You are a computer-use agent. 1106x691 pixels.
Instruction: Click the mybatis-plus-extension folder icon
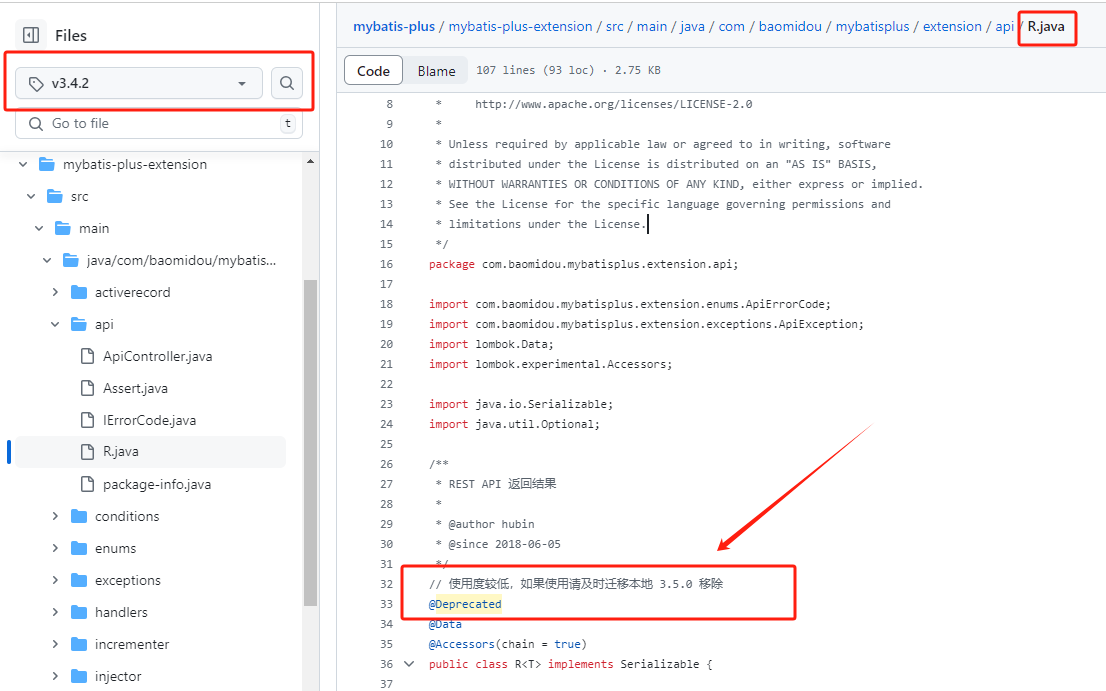(x=47, y=164)
